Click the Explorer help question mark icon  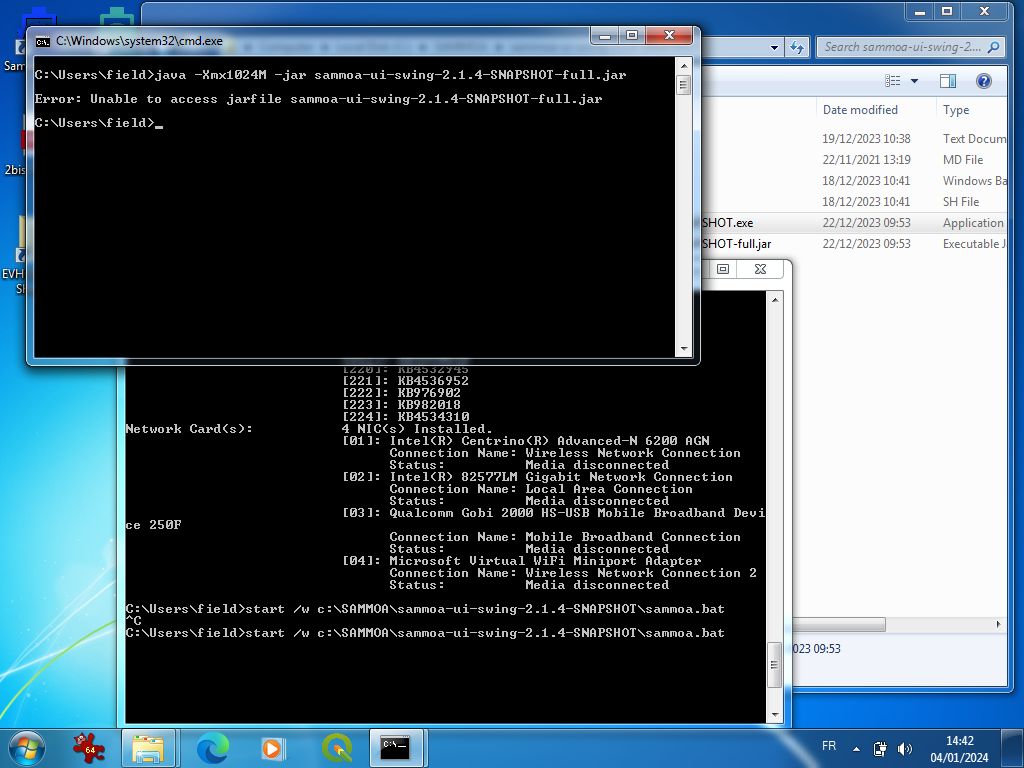coord(984,81)
